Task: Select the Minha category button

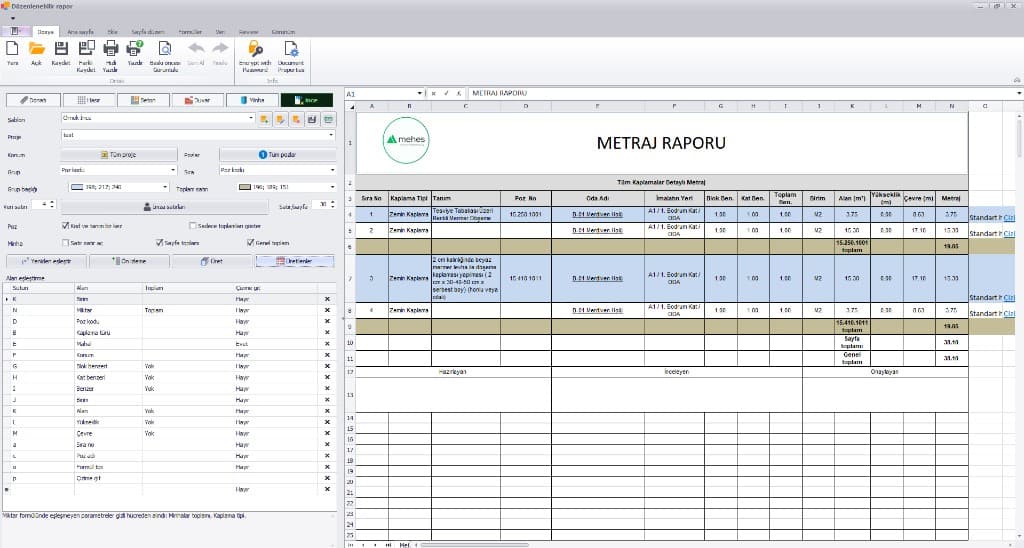Action: coord(252,100)
